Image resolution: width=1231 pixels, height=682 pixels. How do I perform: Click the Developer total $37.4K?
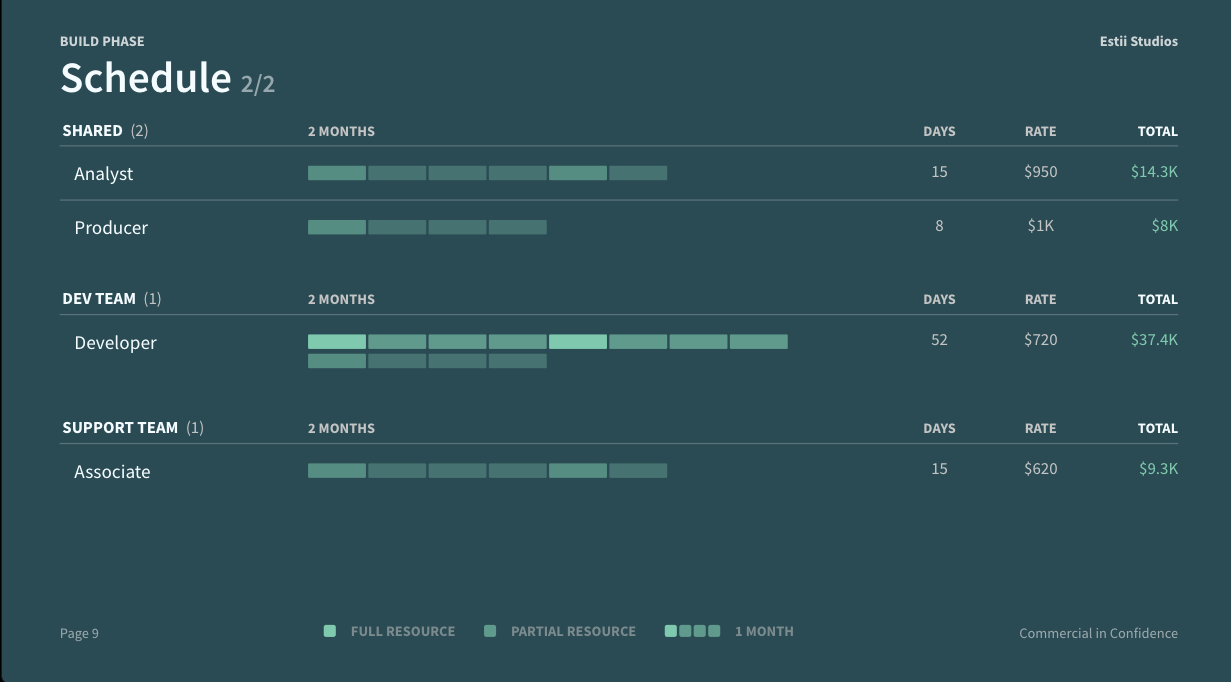1154,340
